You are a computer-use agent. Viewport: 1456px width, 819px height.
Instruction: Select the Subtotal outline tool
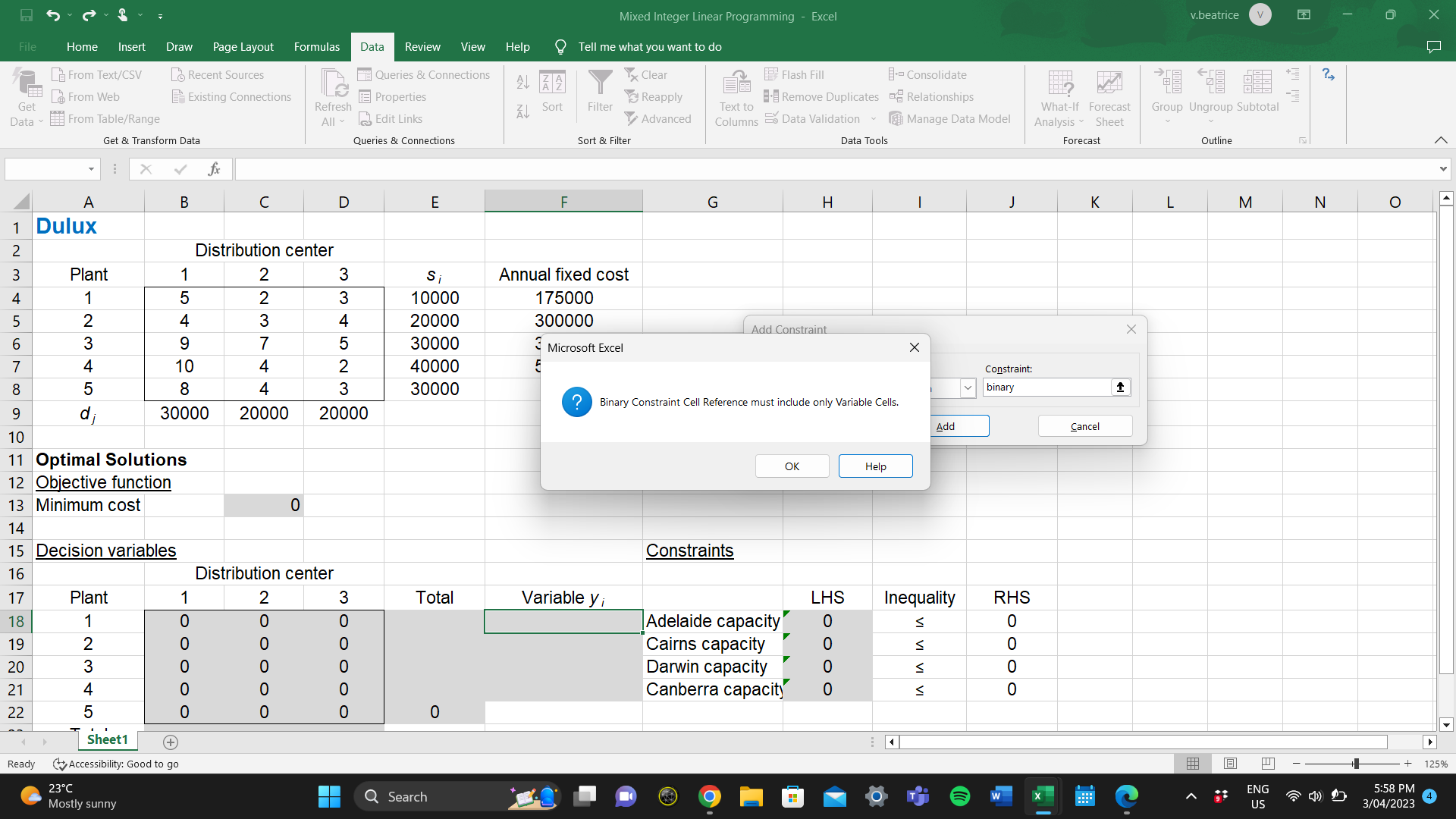1257,91
